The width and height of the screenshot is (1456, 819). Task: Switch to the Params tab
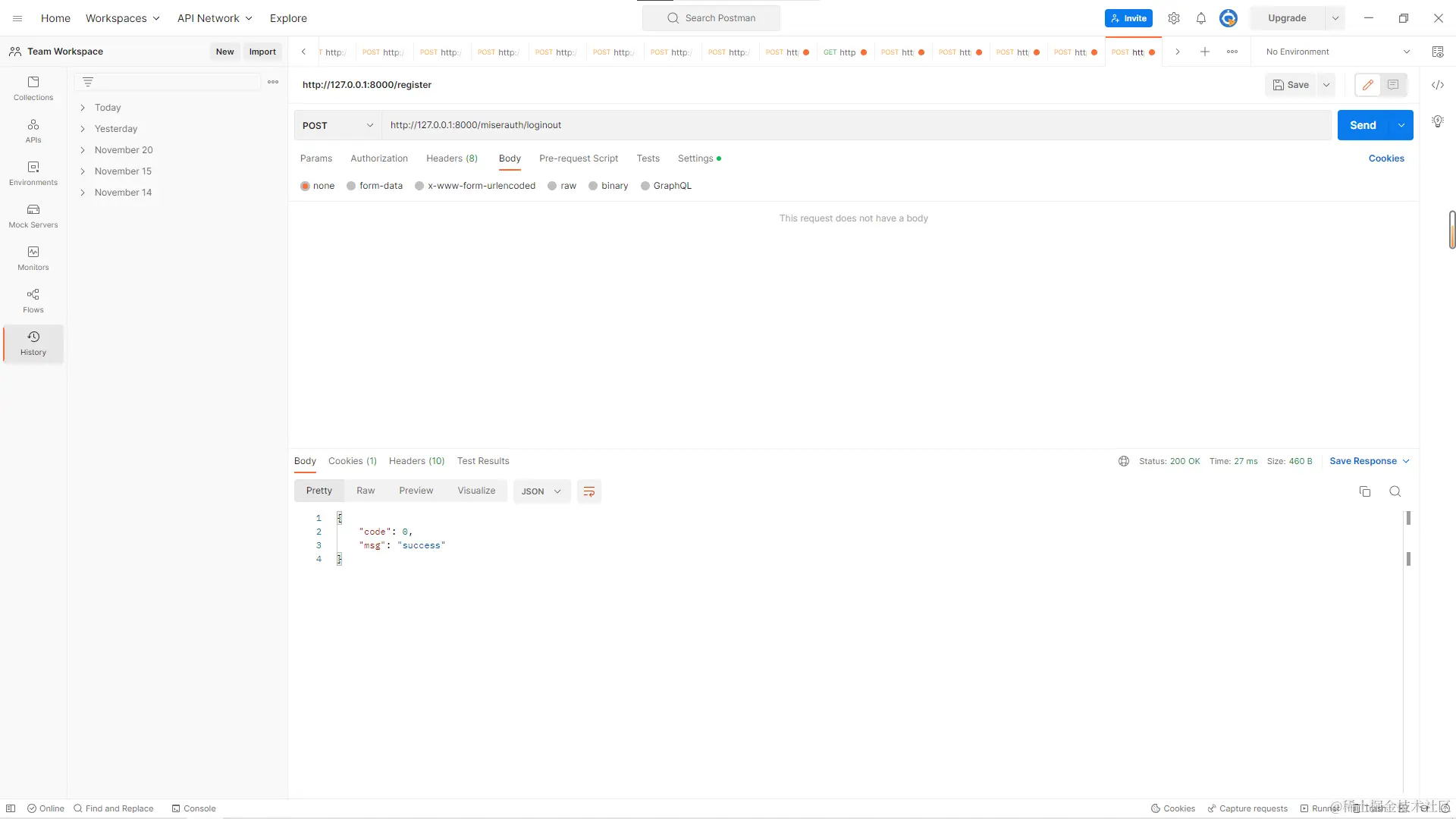click(316, 158)
